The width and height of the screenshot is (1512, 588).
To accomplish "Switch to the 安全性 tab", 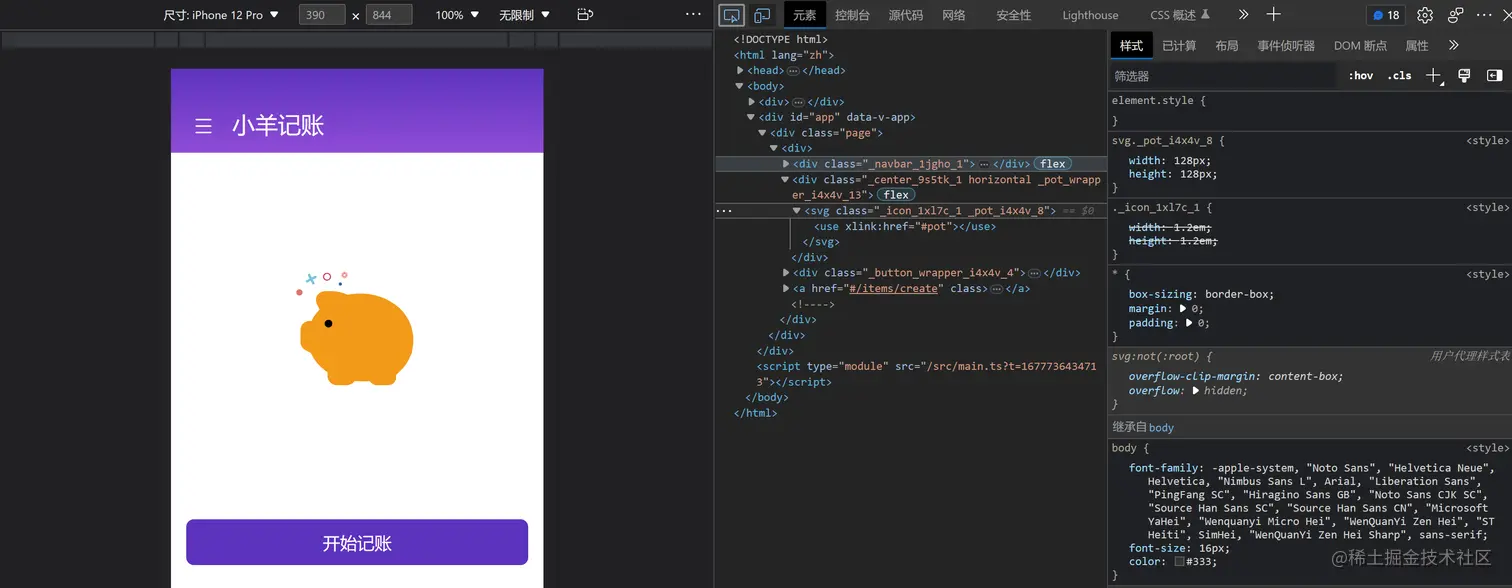I will click(1013, 15).
